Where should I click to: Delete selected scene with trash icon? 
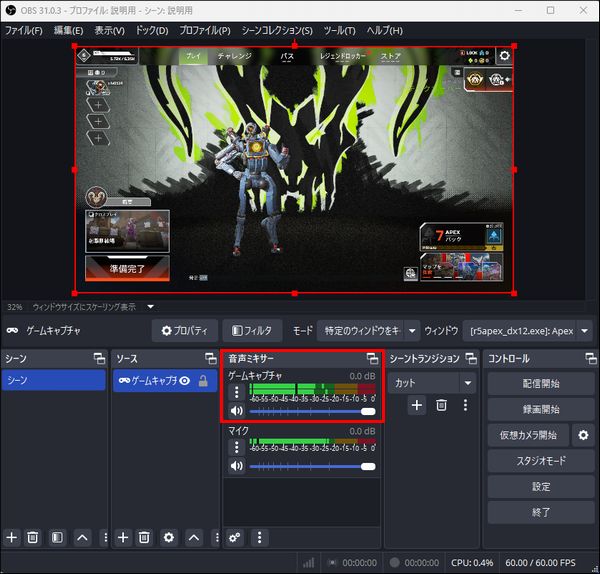[33, 538]
